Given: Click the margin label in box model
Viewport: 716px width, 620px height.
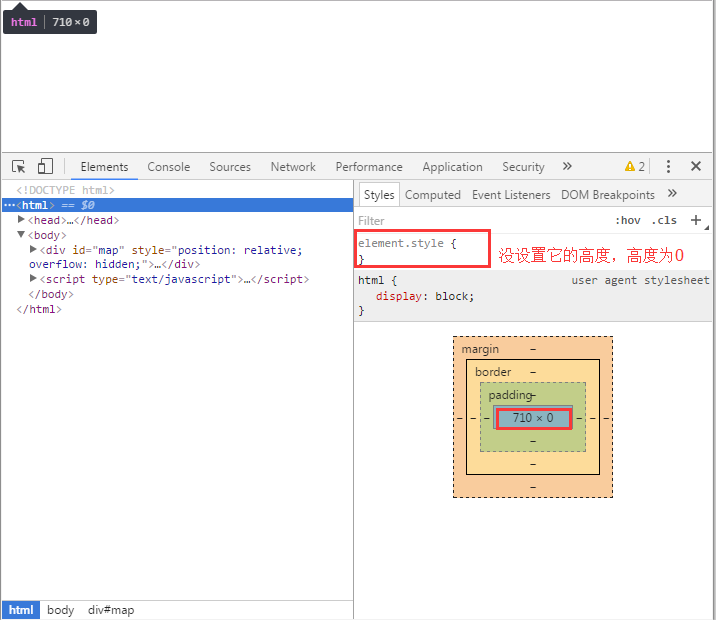Looking at the screenshot, I should (480, 349).
